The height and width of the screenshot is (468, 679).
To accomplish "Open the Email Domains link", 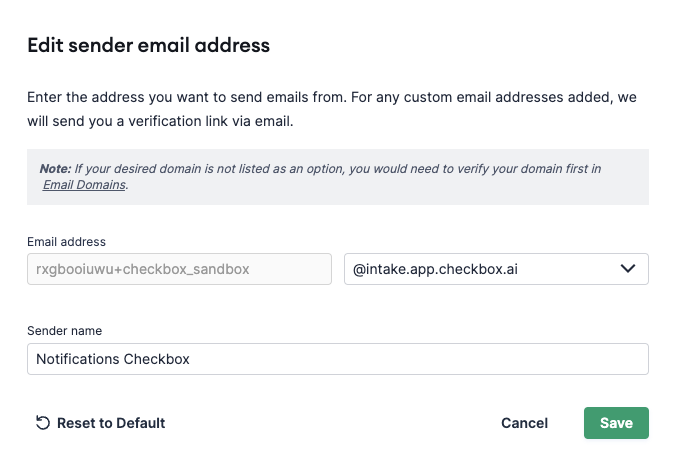I will point(84,185).
